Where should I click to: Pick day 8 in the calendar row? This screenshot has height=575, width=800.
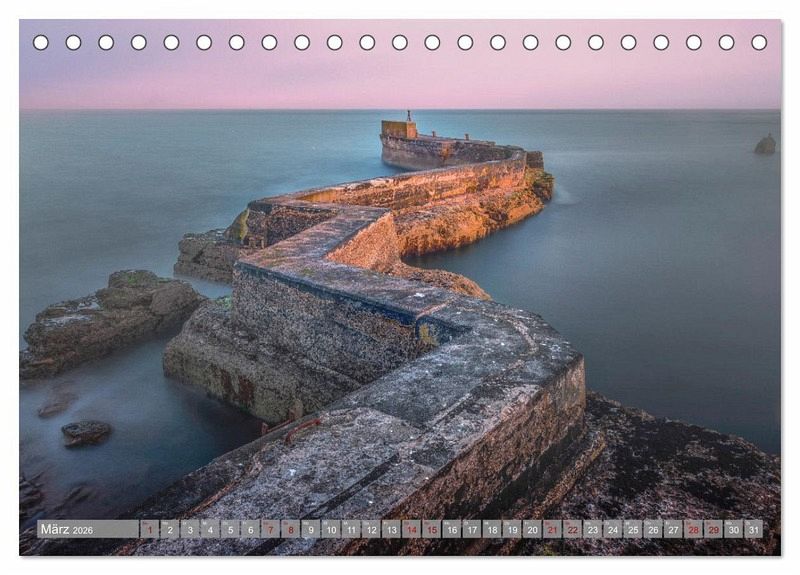click(x=290, y=529)
